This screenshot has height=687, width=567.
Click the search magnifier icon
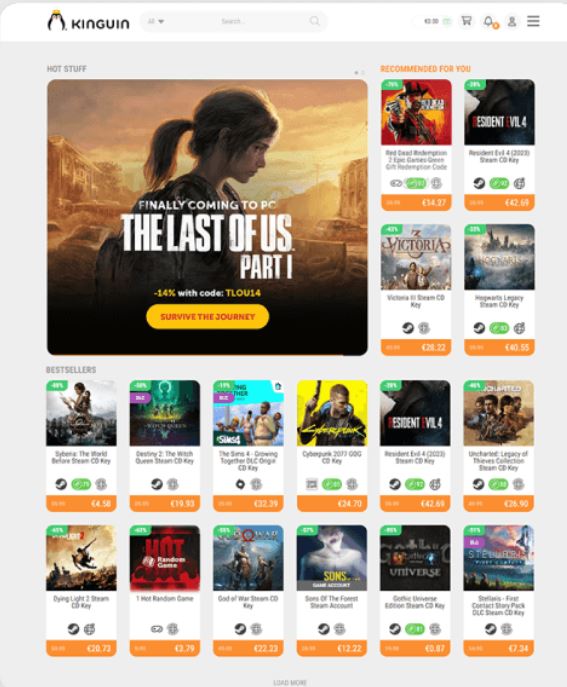click(x=314, y=21)
